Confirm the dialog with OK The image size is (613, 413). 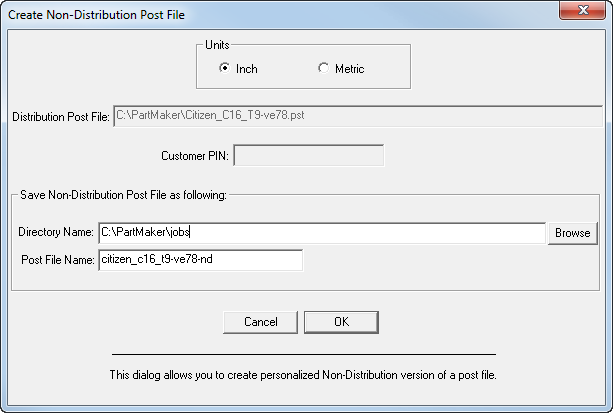click(341, 322)
